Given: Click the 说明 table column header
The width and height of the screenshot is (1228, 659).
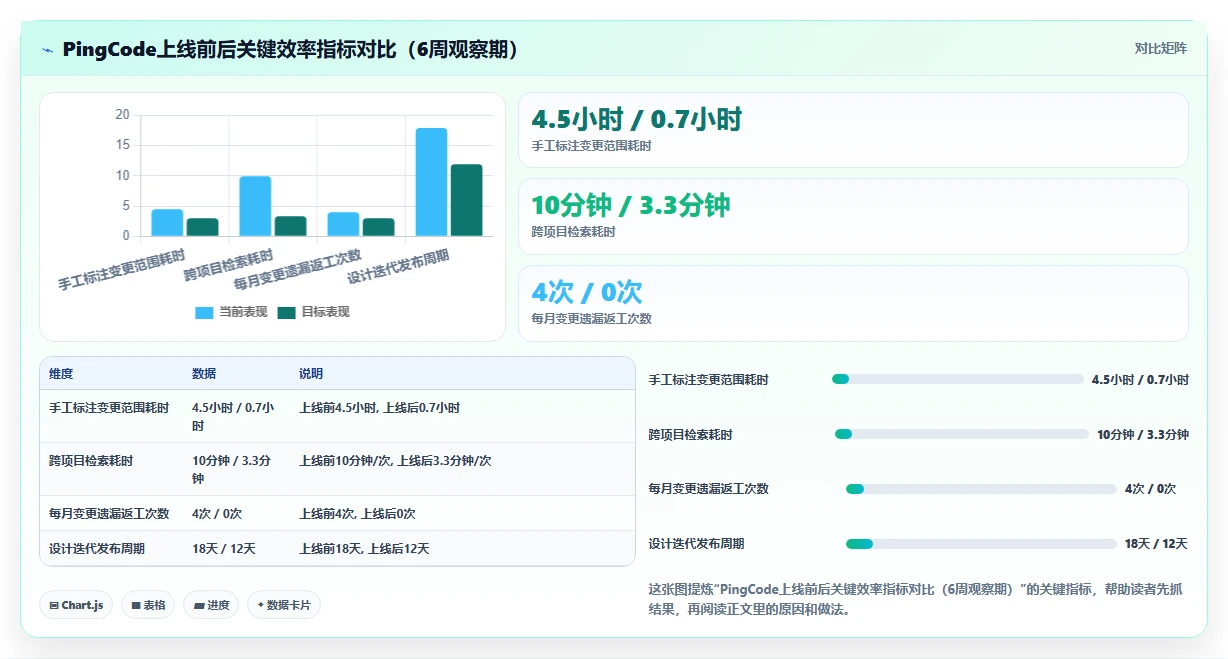Looking at the screenshot, I should pos(311,374).
